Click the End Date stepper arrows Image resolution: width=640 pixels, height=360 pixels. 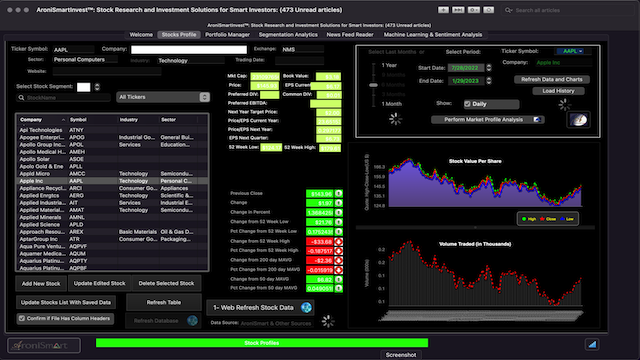489,81
